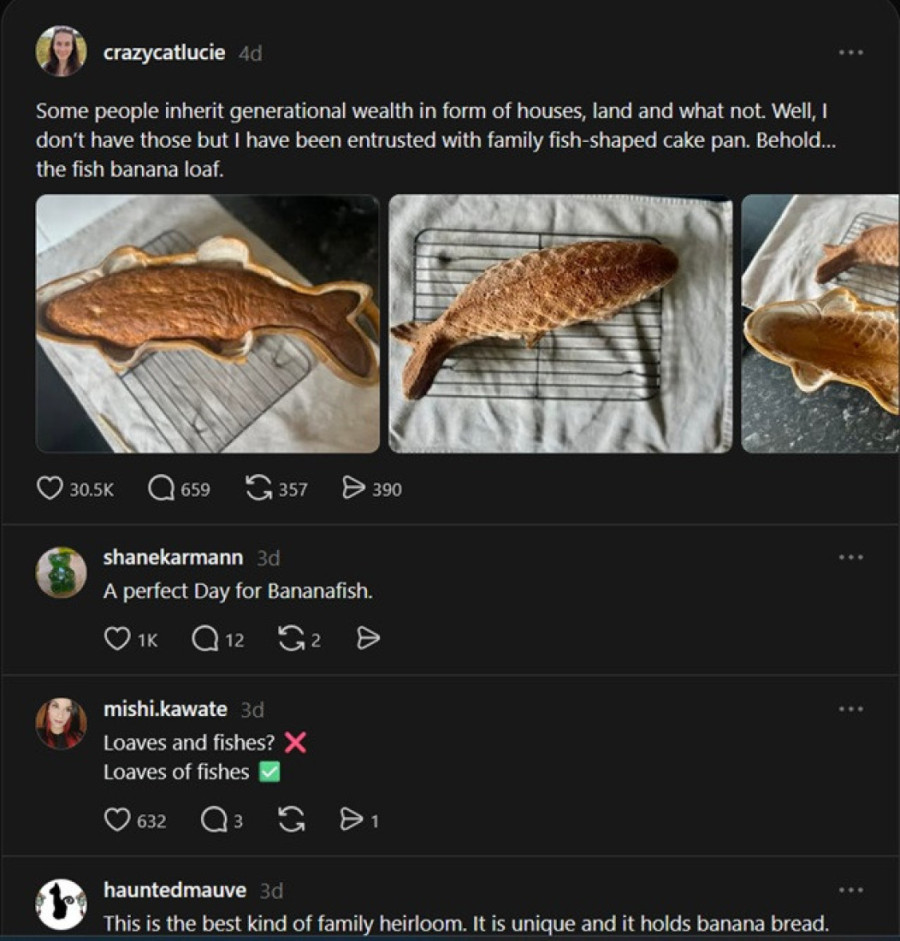Like shanekarmann's Bananafish reply
Image resolution: width=900 pixels, height=941 pixels.
click(117, 639)
